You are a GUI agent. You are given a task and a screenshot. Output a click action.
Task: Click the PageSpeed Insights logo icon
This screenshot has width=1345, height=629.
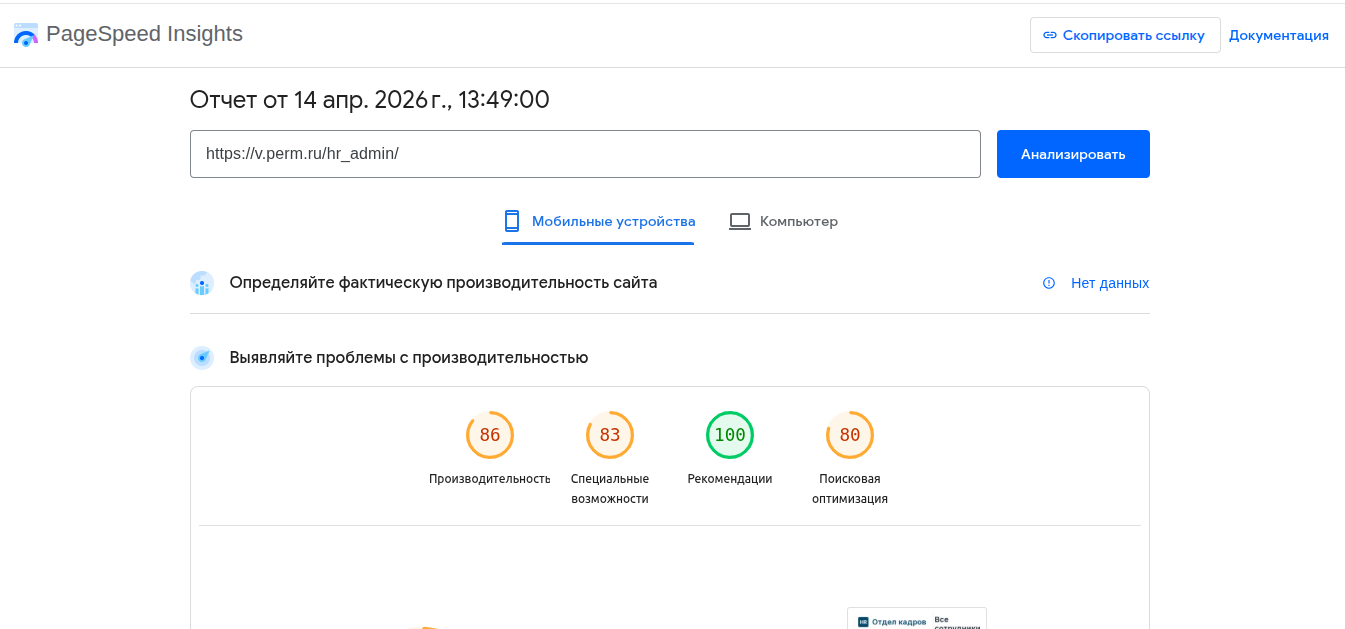click(26, 34)
